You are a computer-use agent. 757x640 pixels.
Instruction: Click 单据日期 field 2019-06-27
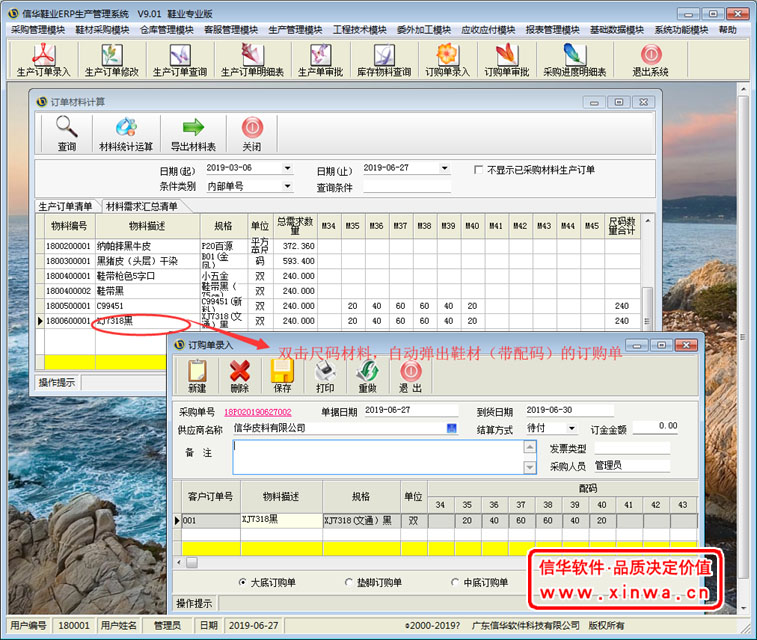[x=411, y=410]
